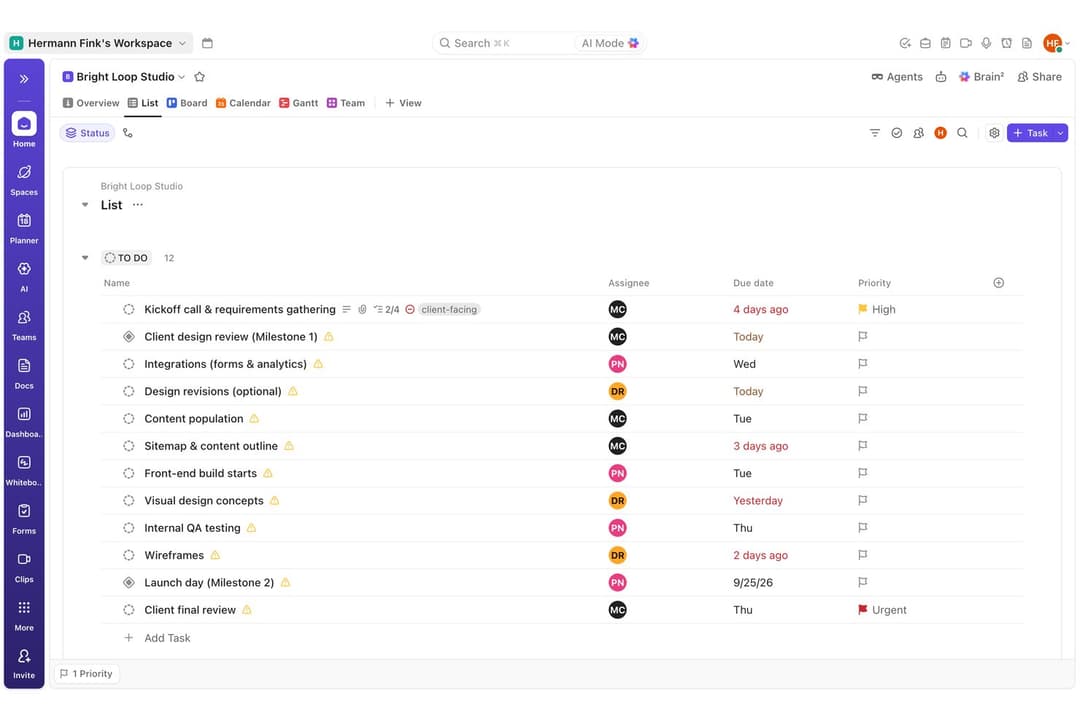The height and width of the screenshot is (720, 1080).
Task: Click the closed tasks checkmark icon in toolbar
Action: point(897,133)
